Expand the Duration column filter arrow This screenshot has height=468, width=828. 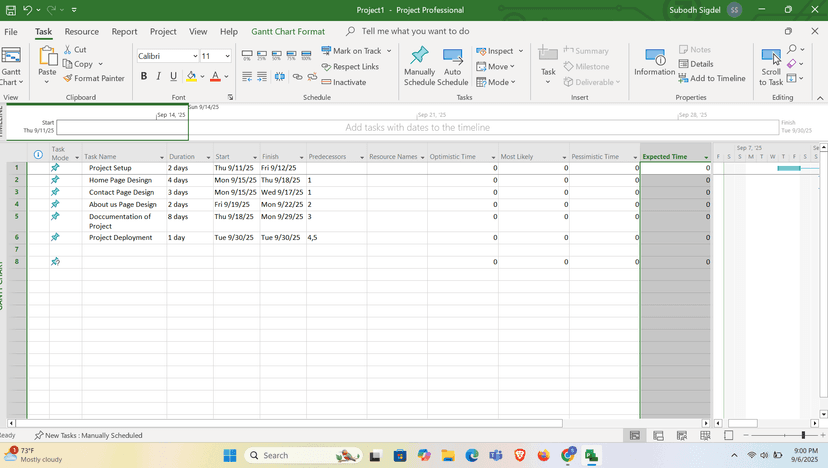(x=208, y=157)
